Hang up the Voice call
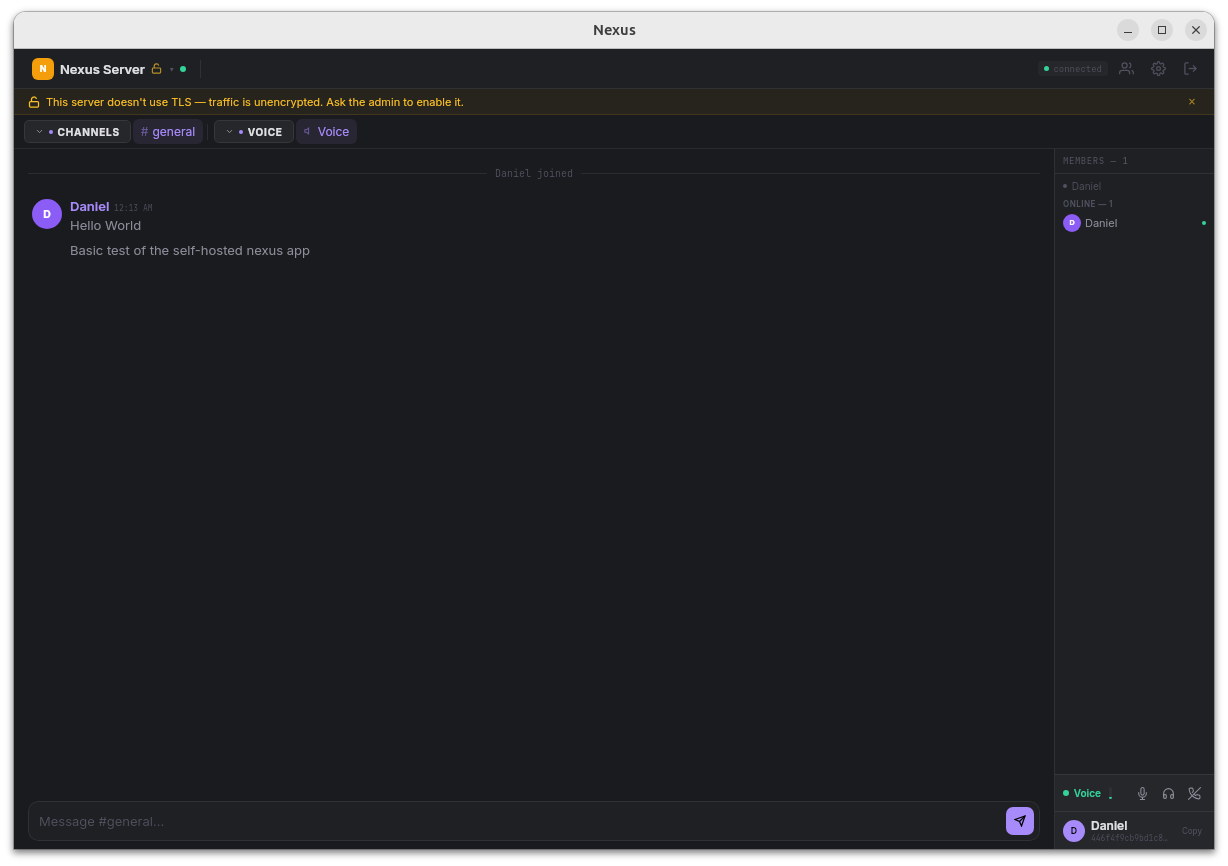1228x866 pixels. 1194,793
